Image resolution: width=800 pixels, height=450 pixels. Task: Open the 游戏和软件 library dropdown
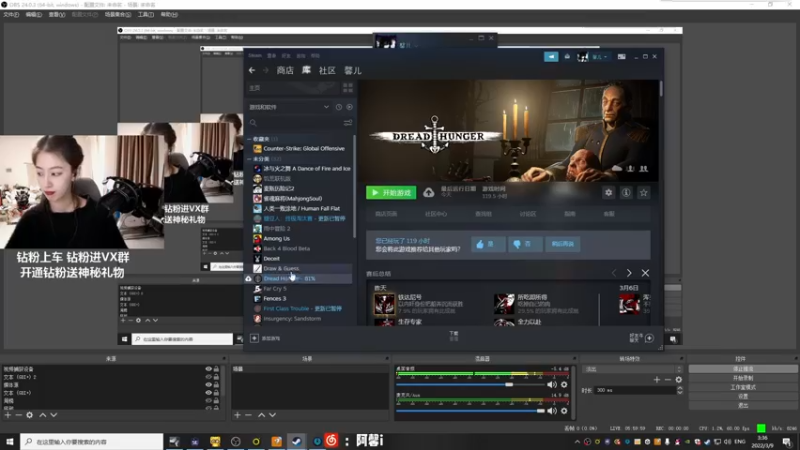(289, 107)
